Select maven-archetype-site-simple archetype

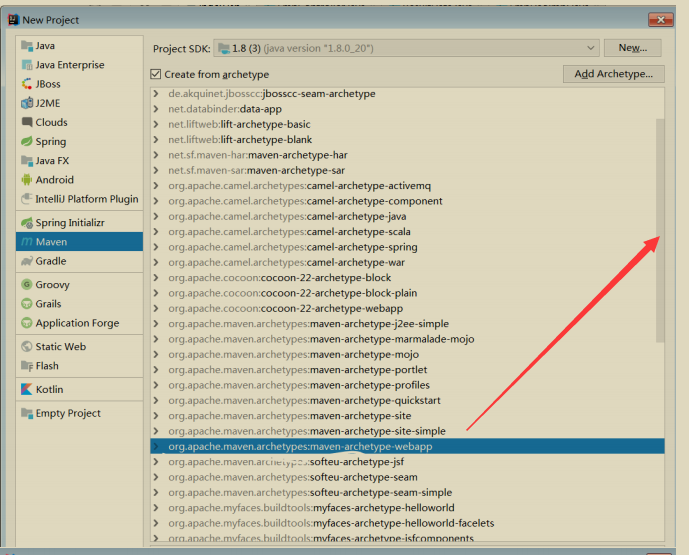407,431
